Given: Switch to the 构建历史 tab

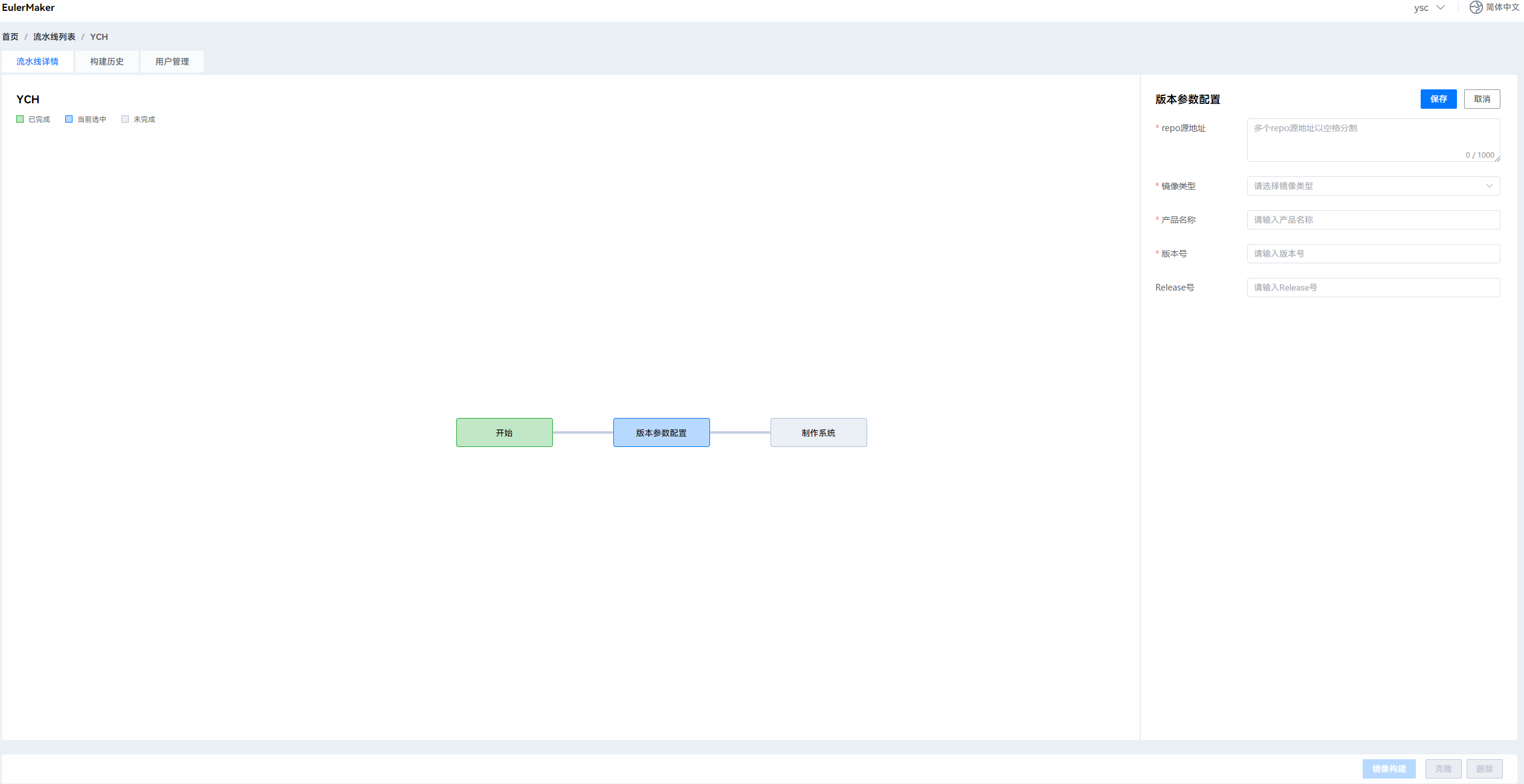Looking at the screenshot, I should (x=107, y=62).
